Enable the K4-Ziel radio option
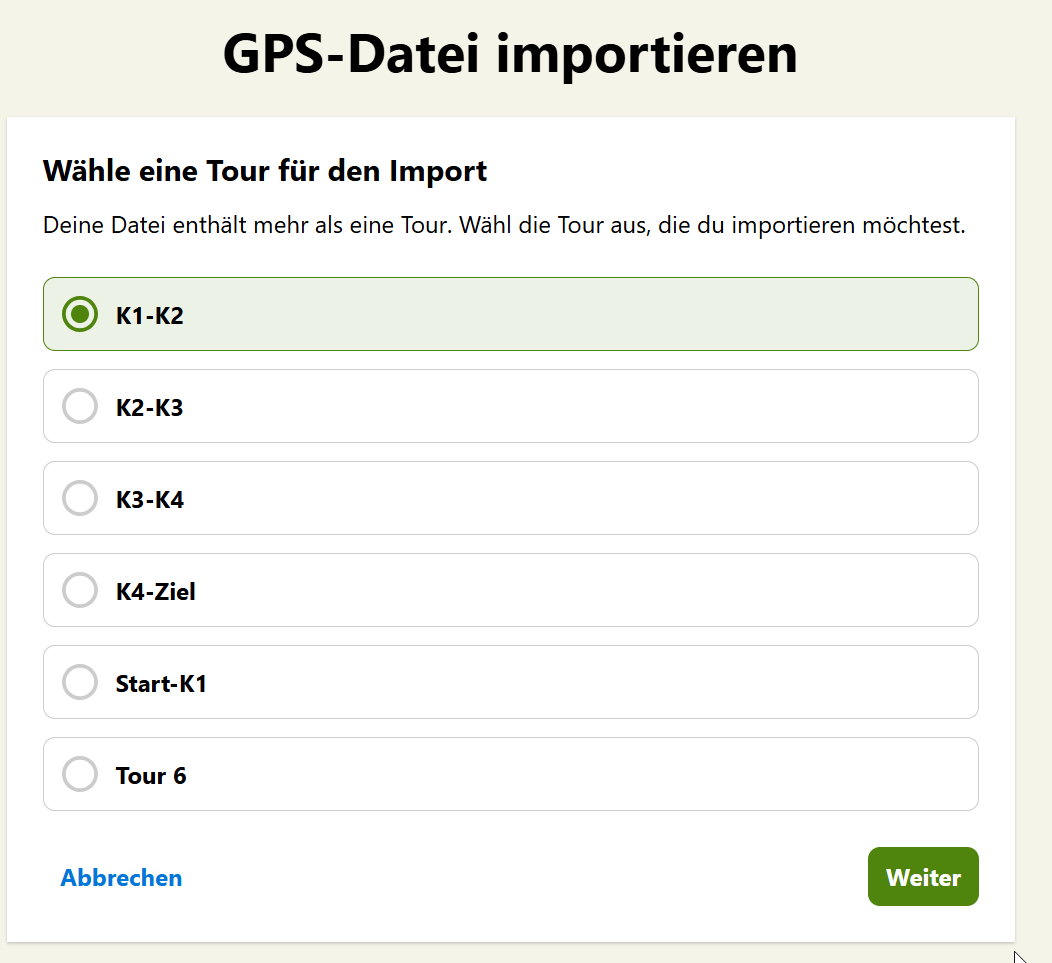This screenshot has width=1052, height=963. click(x=80, y=590)
